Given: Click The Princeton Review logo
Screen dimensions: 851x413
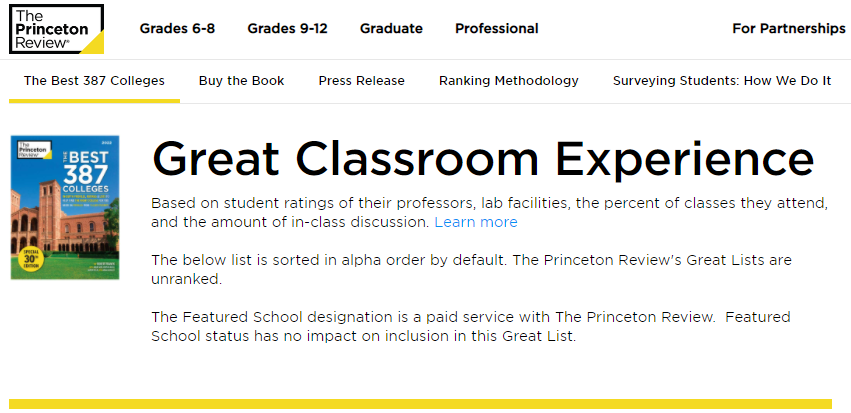Looking at the screenshot, I should click(x=56, y=27).
